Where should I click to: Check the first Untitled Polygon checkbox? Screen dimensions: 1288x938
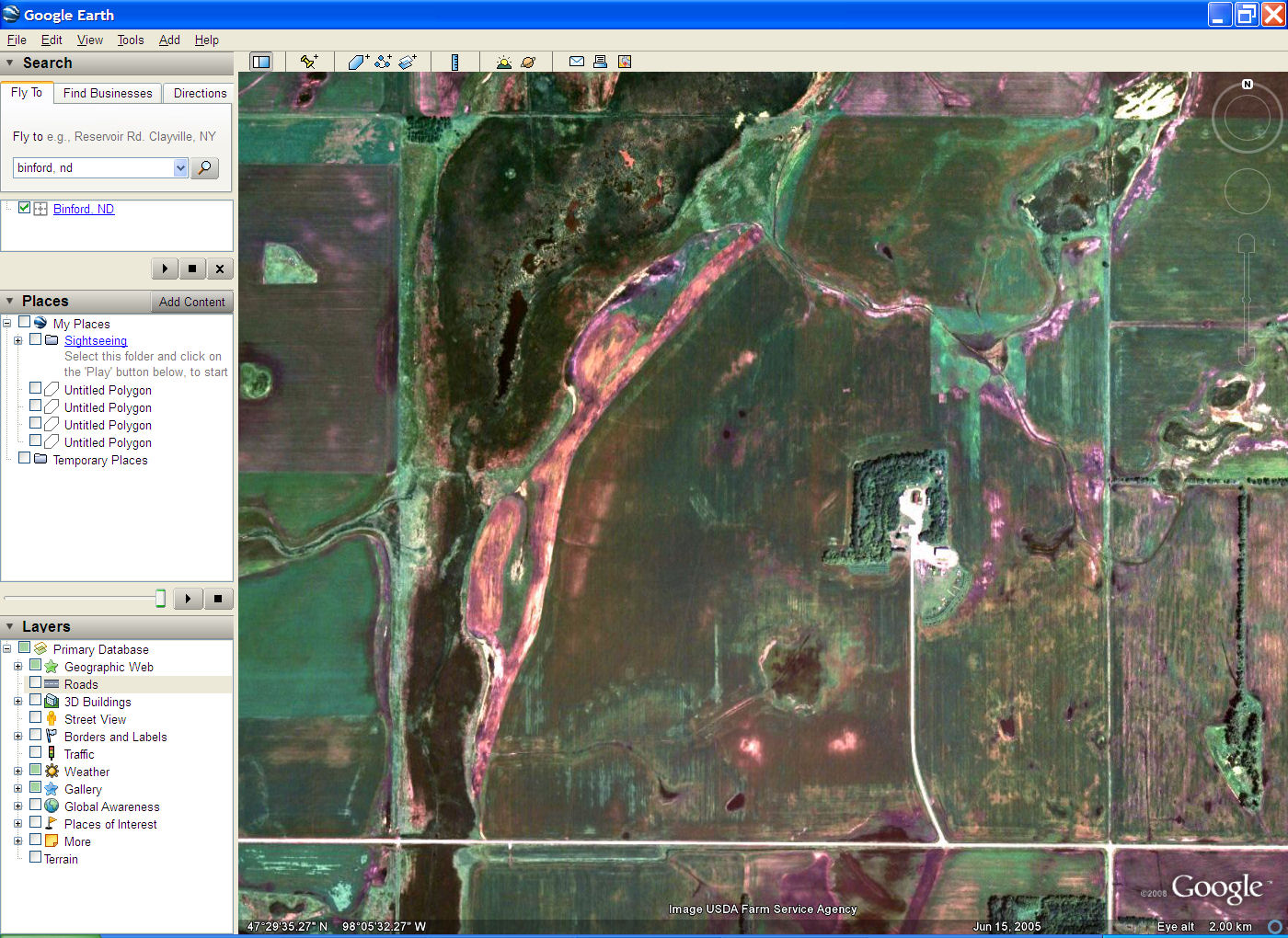tap(35, 389)
